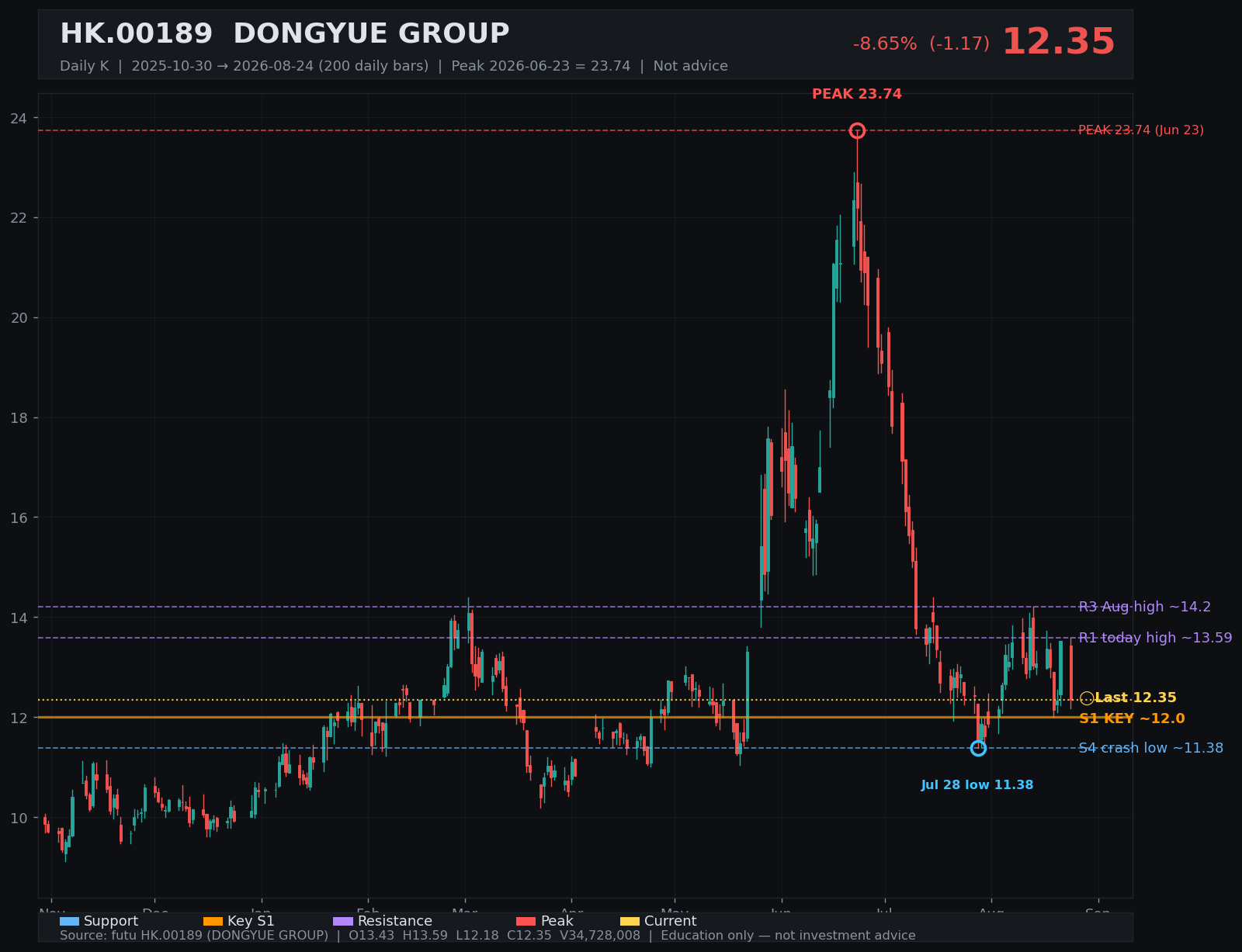
Task: Click the '-8.65% (-1.17)' change value
Action: pos(921,44)
